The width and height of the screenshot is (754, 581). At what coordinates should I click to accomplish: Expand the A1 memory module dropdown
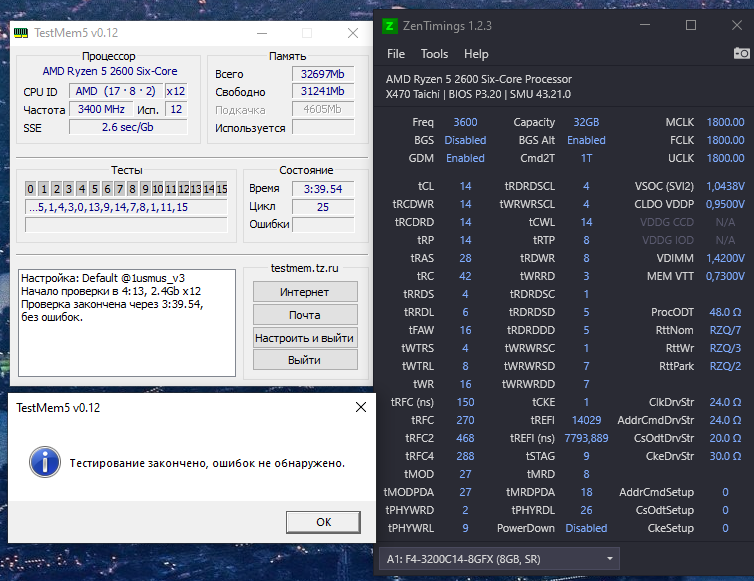pos(499,559)
